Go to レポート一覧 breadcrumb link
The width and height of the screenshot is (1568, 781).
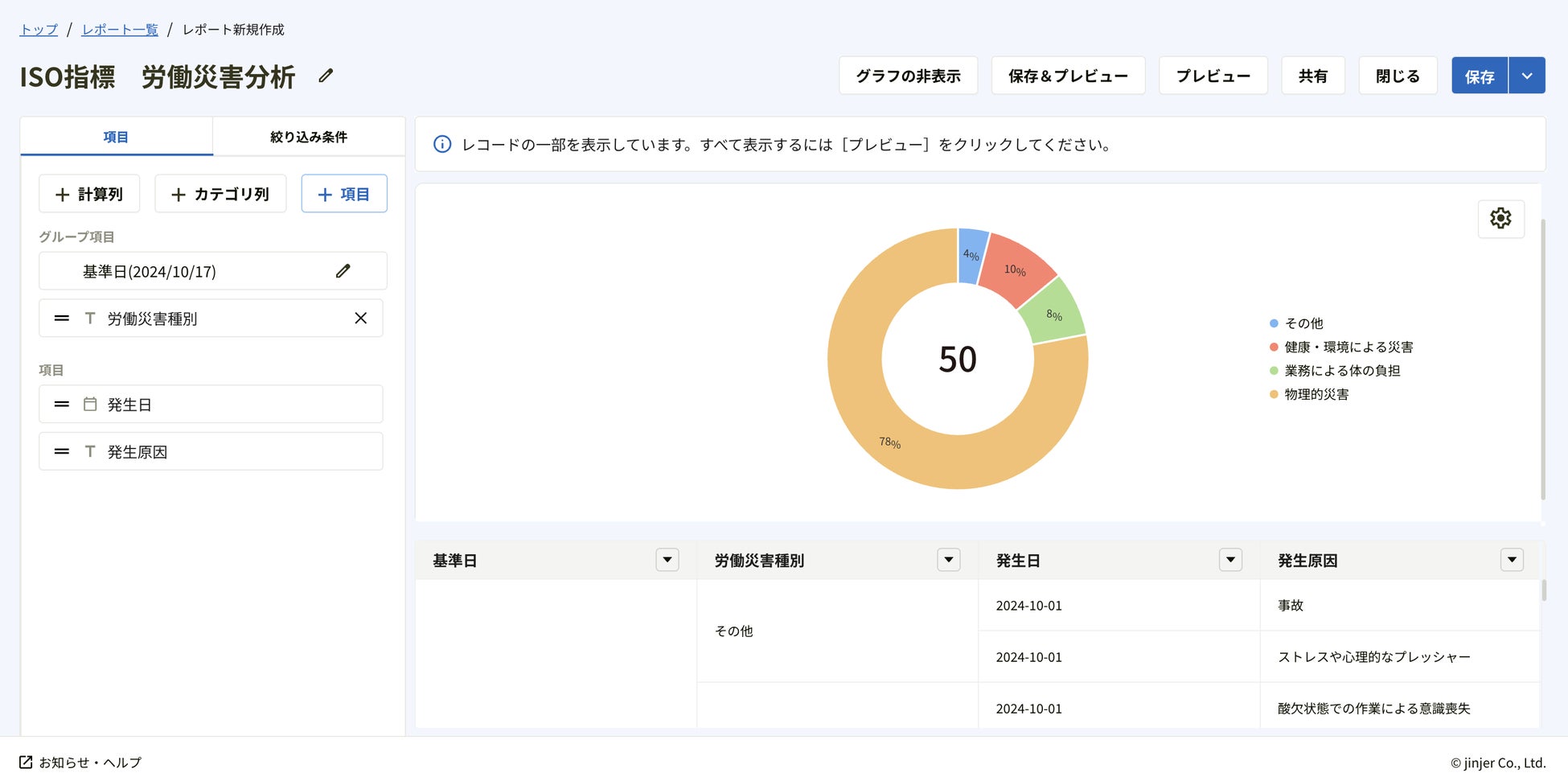point(120,30)
